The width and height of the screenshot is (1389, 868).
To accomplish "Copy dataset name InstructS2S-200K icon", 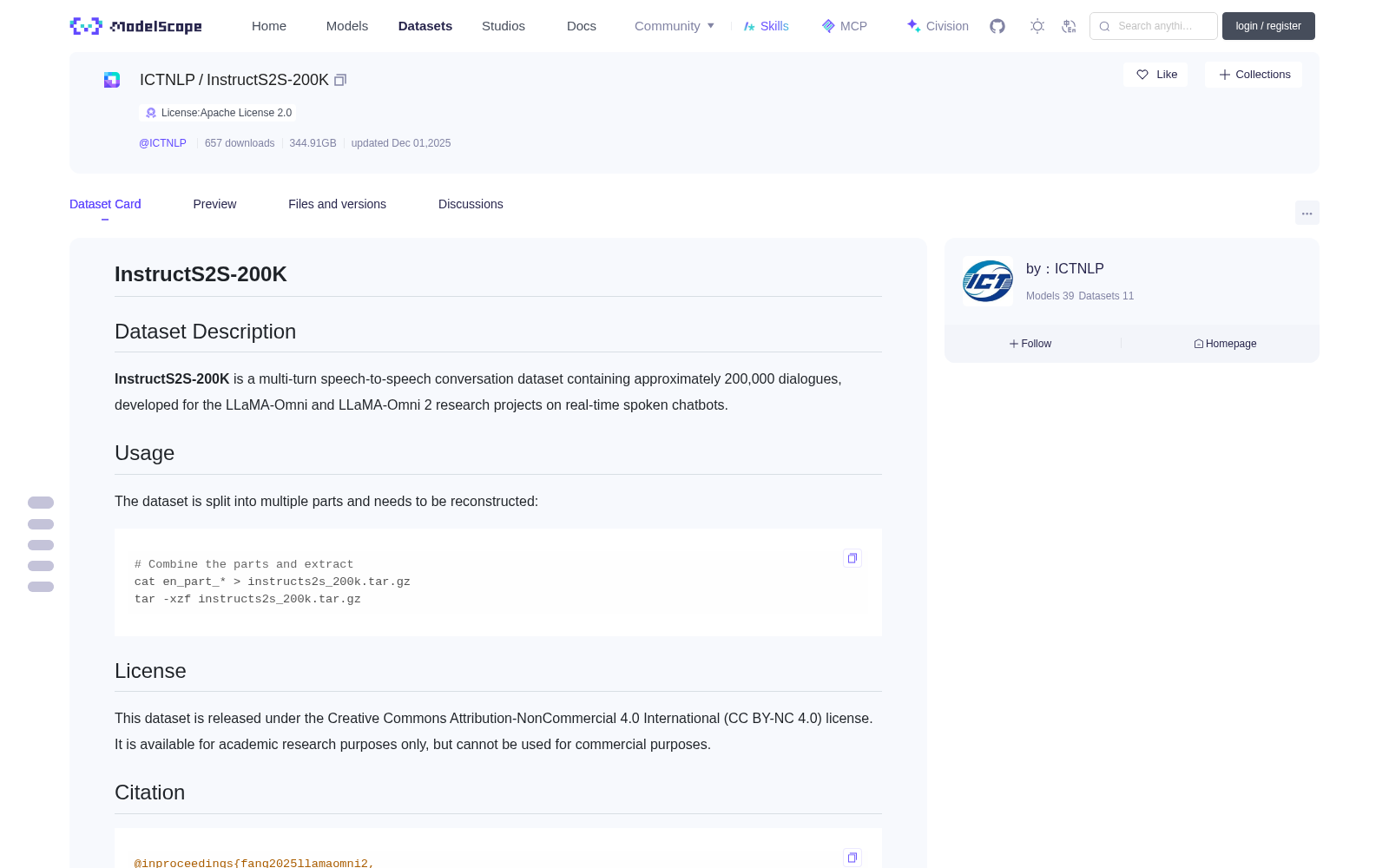I will (340, 80).
